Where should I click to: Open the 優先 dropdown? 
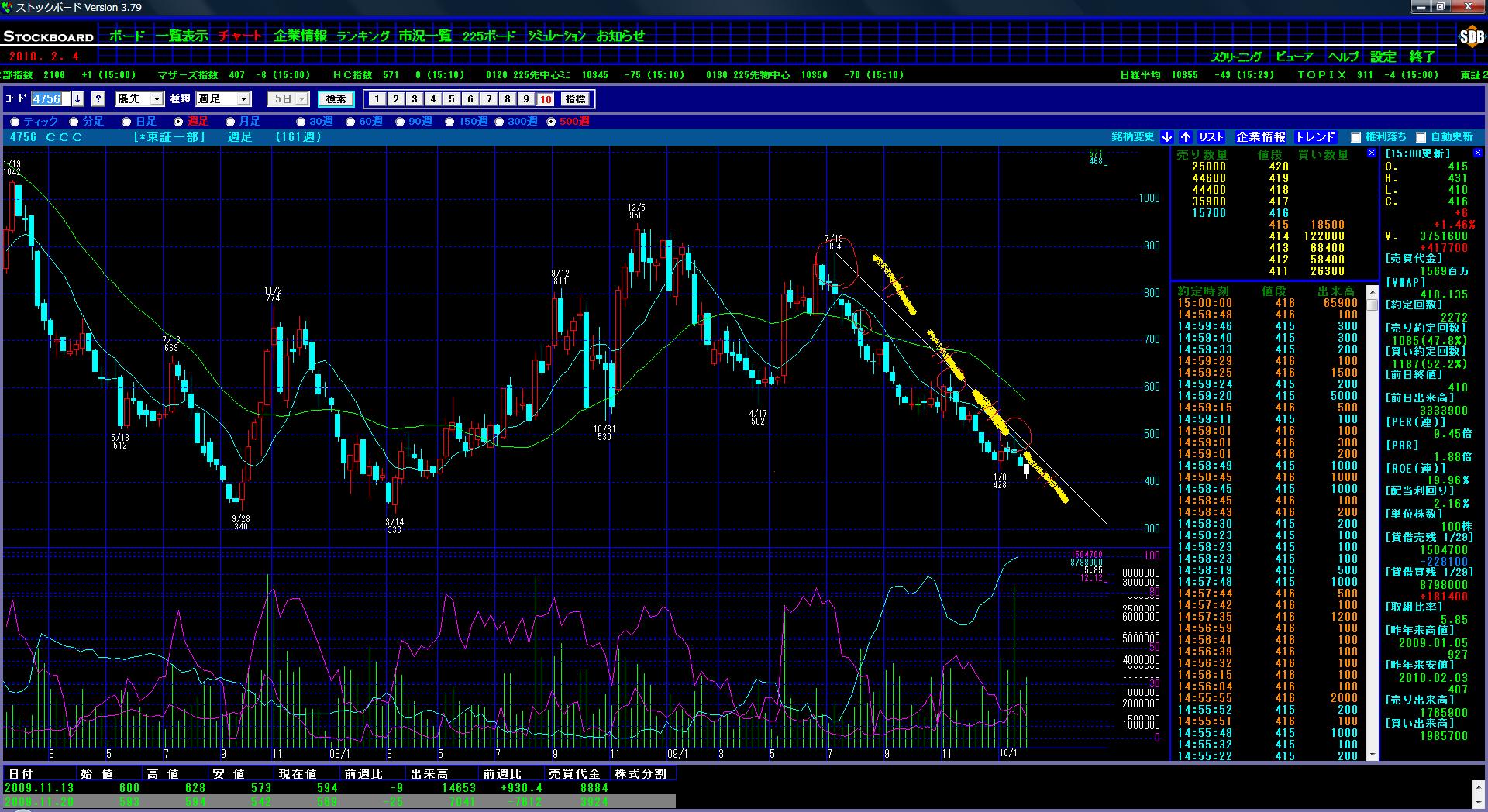157,99
